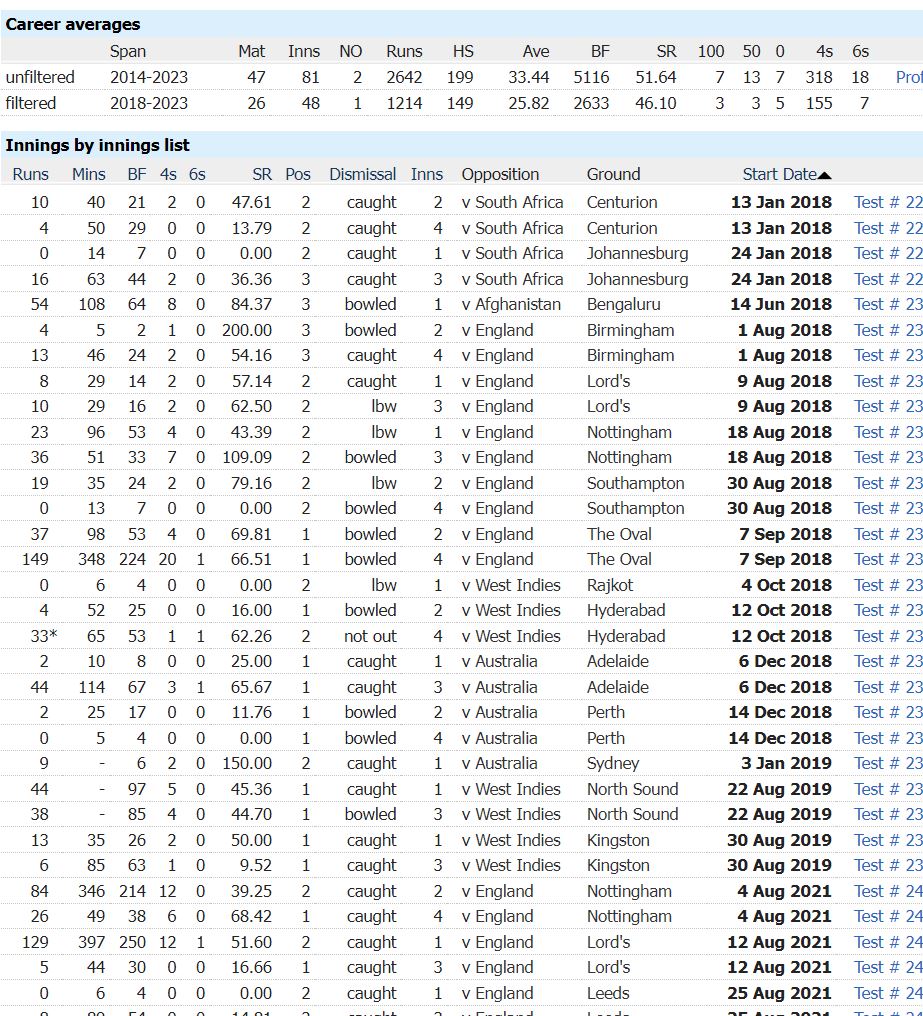Click strike rate value 150.00
Screen dimensions: 923x1016
(x=247, y=763)
